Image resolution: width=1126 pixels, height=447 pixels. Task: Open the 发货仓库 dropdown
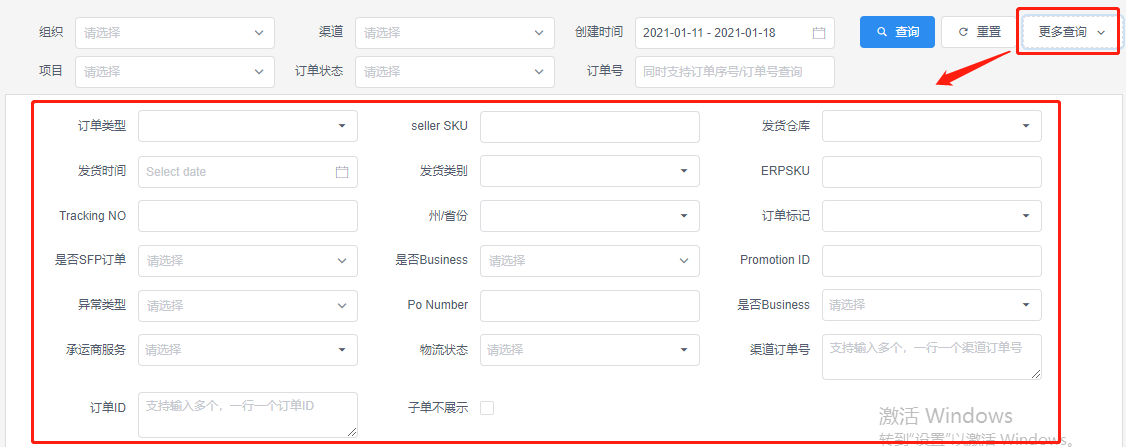(x=931, y=126)
